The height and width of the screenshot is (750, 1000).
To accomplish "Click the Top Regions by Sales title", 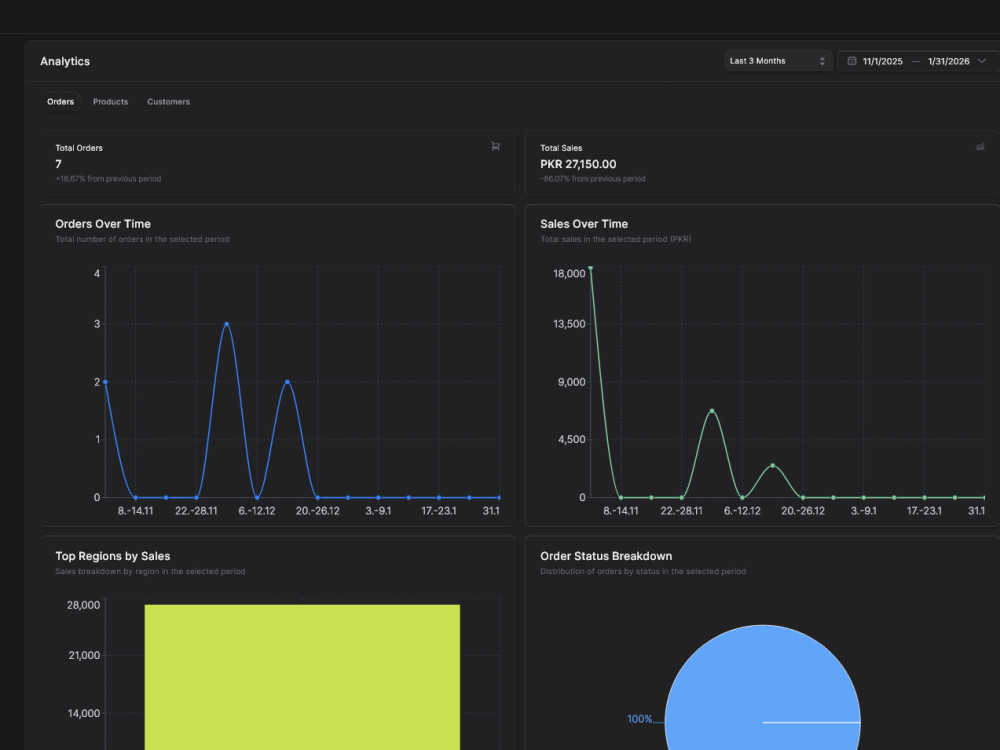I will tap(112, 556).
